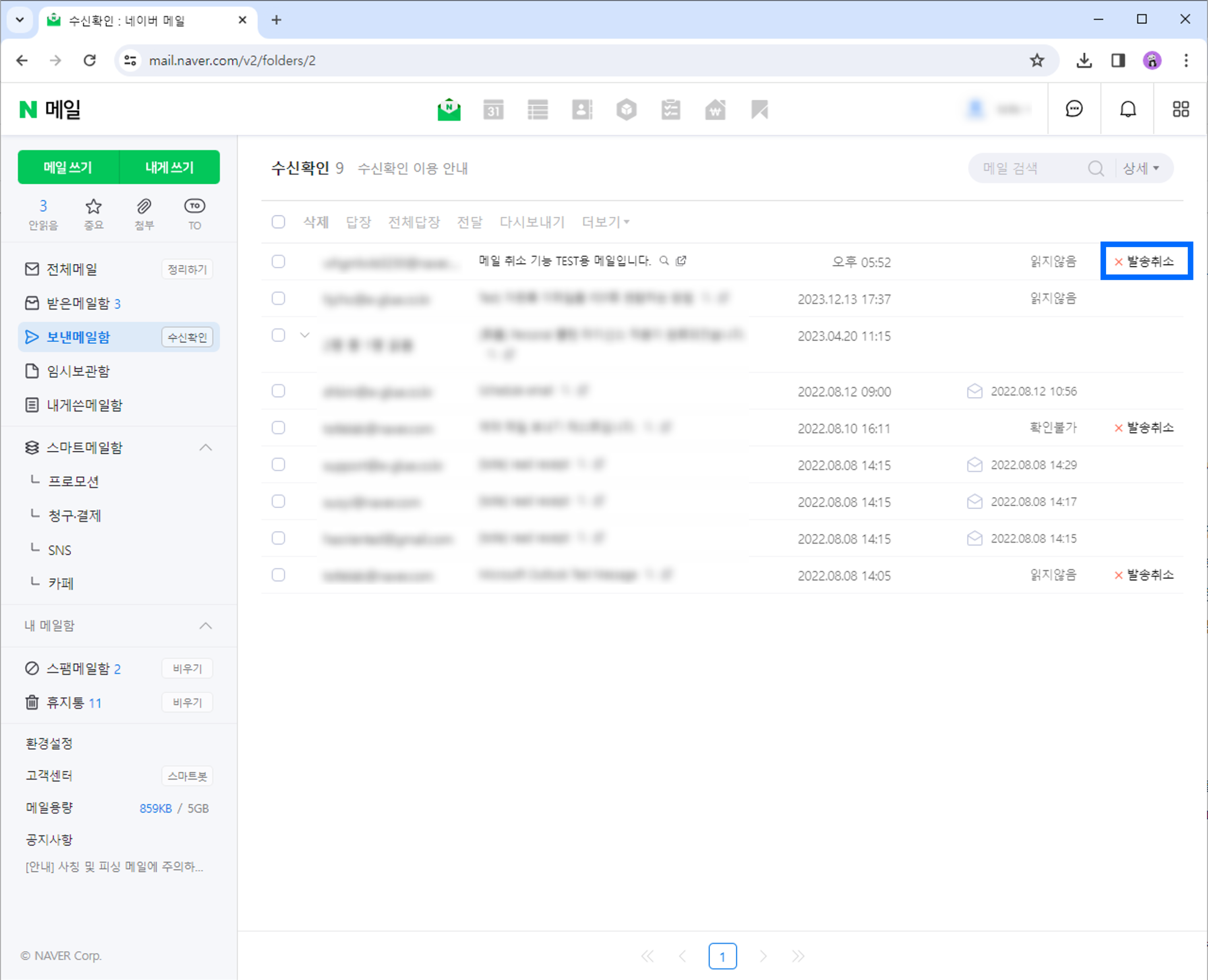Open the nine-dot apps grid icon
Image resolution: width=1208 pixels, height=980 pixels.
[1180, 109]
